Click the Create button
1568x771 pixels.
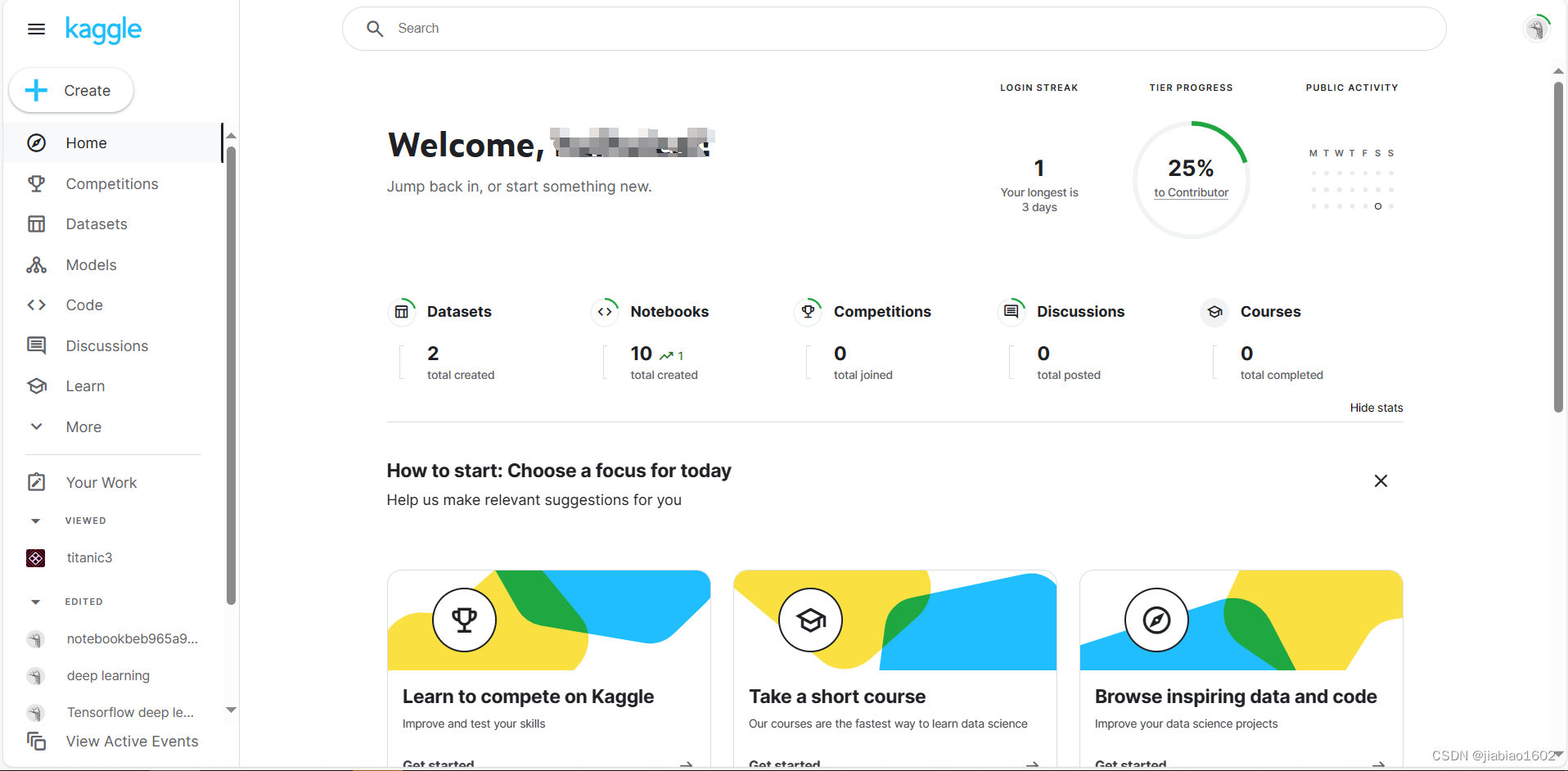pos(71,90)
